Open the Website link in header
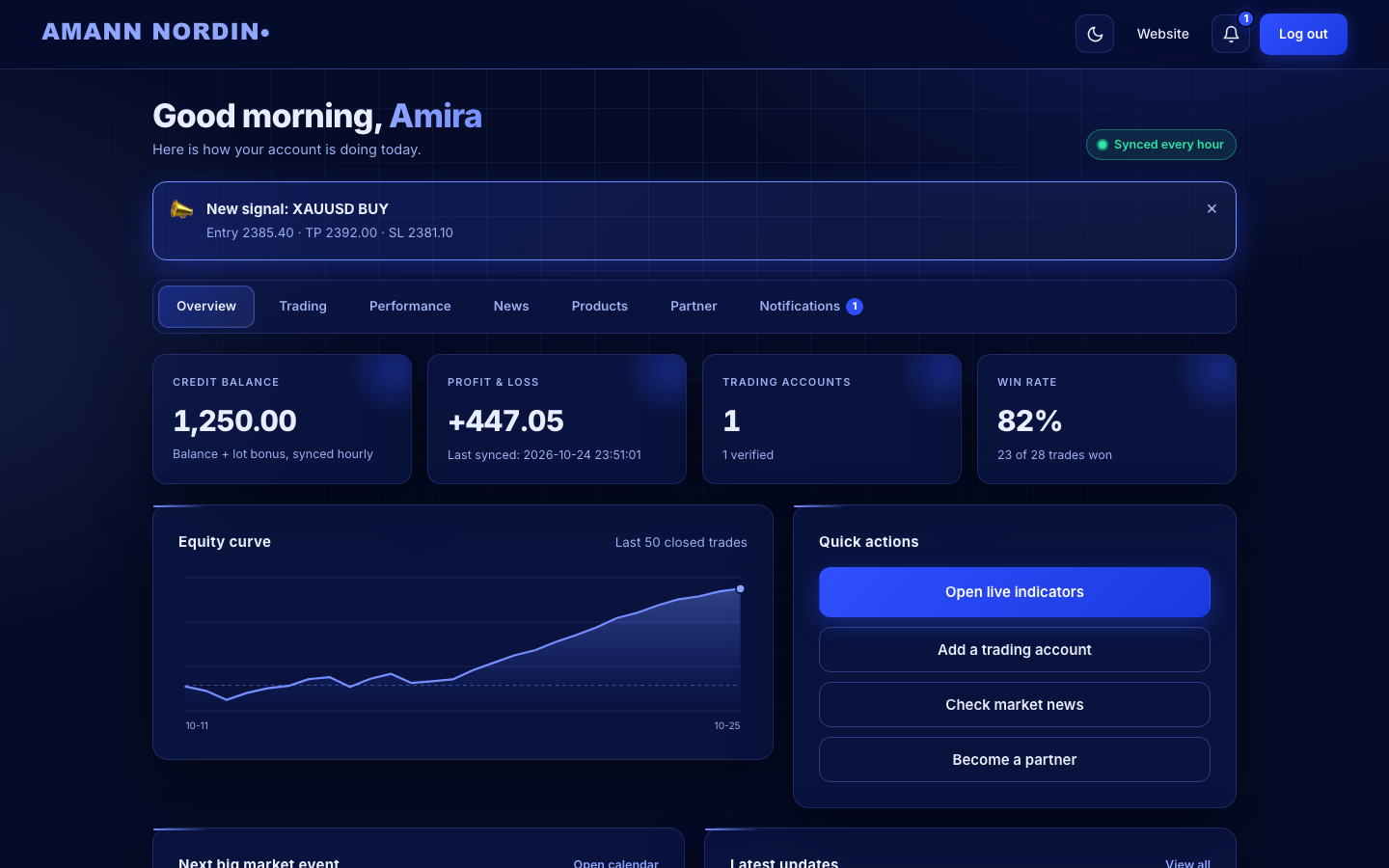Screen dimensions: 1389x868 point(1162,34)
